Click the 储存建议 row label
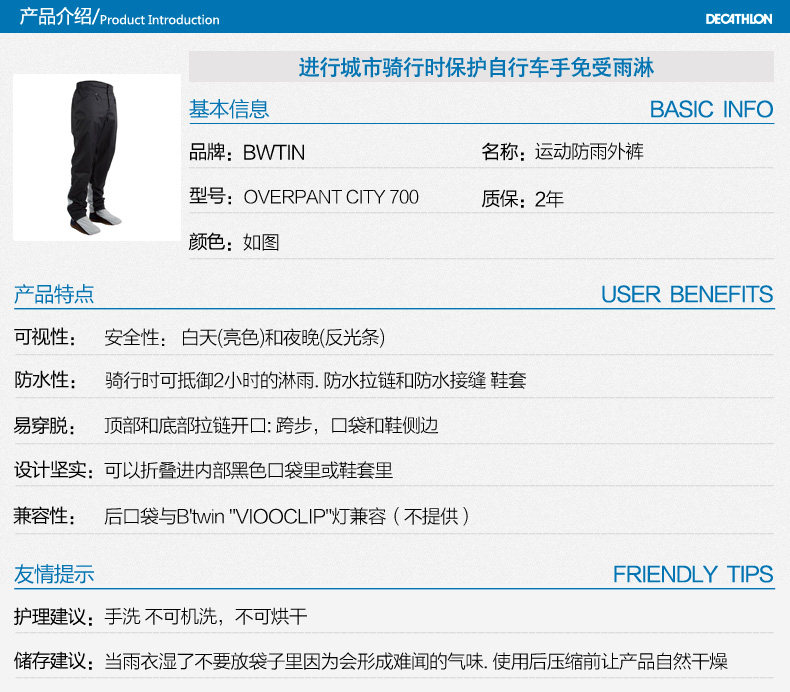Screen dimensions: 790x692 click(x=54, y=661)
